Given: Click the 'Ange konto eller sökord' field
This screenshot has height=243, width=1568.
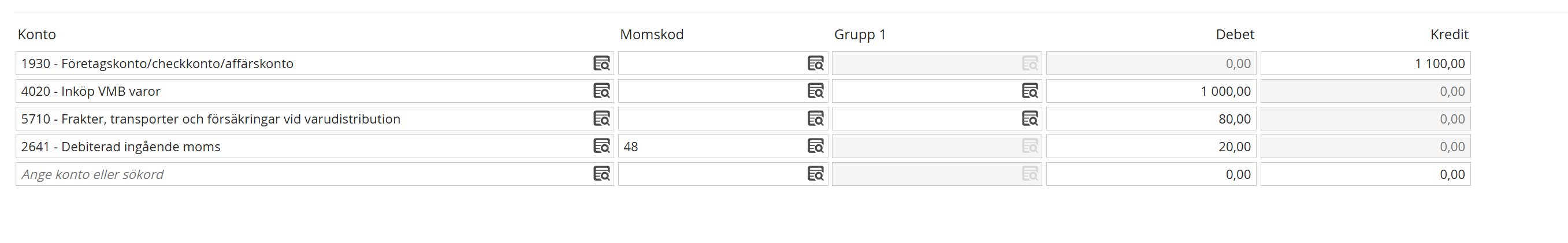Looking at the screenshot, I should (303, 174).
